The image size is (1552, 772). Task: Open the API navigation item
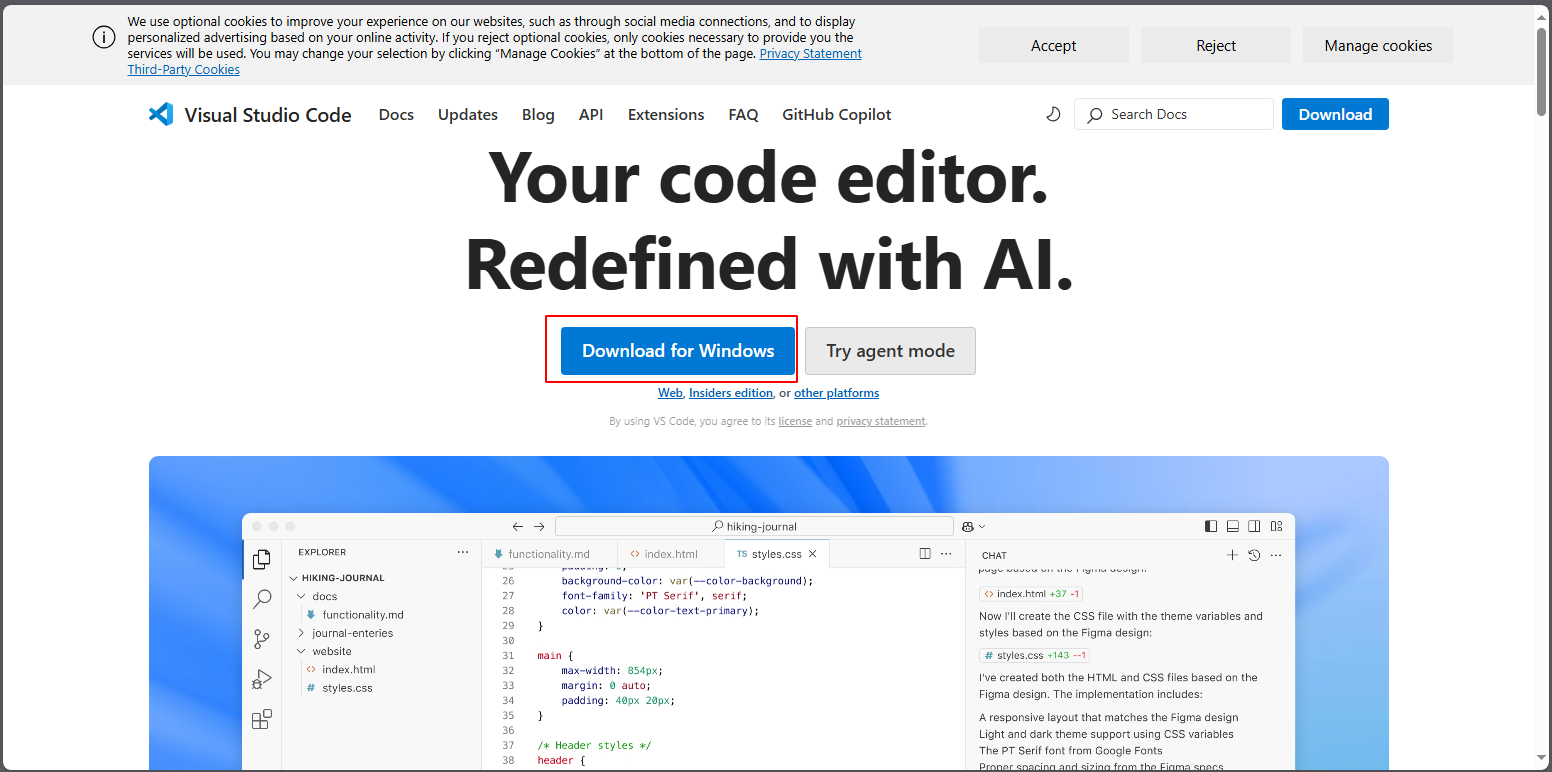(591, 114)
